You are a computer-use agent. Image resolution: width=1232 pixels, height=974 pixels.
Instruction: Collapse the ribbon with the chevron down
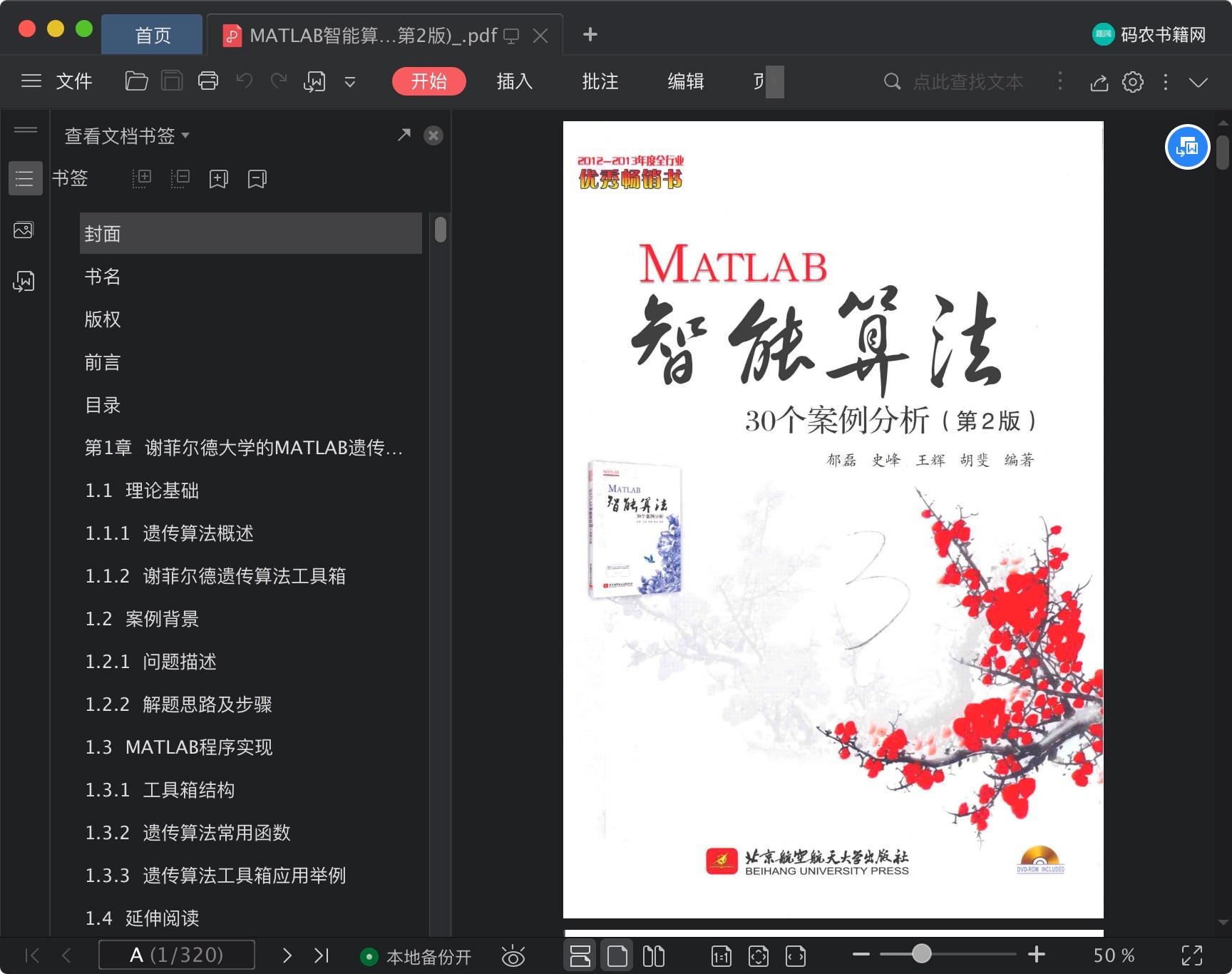pos(1198,83)
